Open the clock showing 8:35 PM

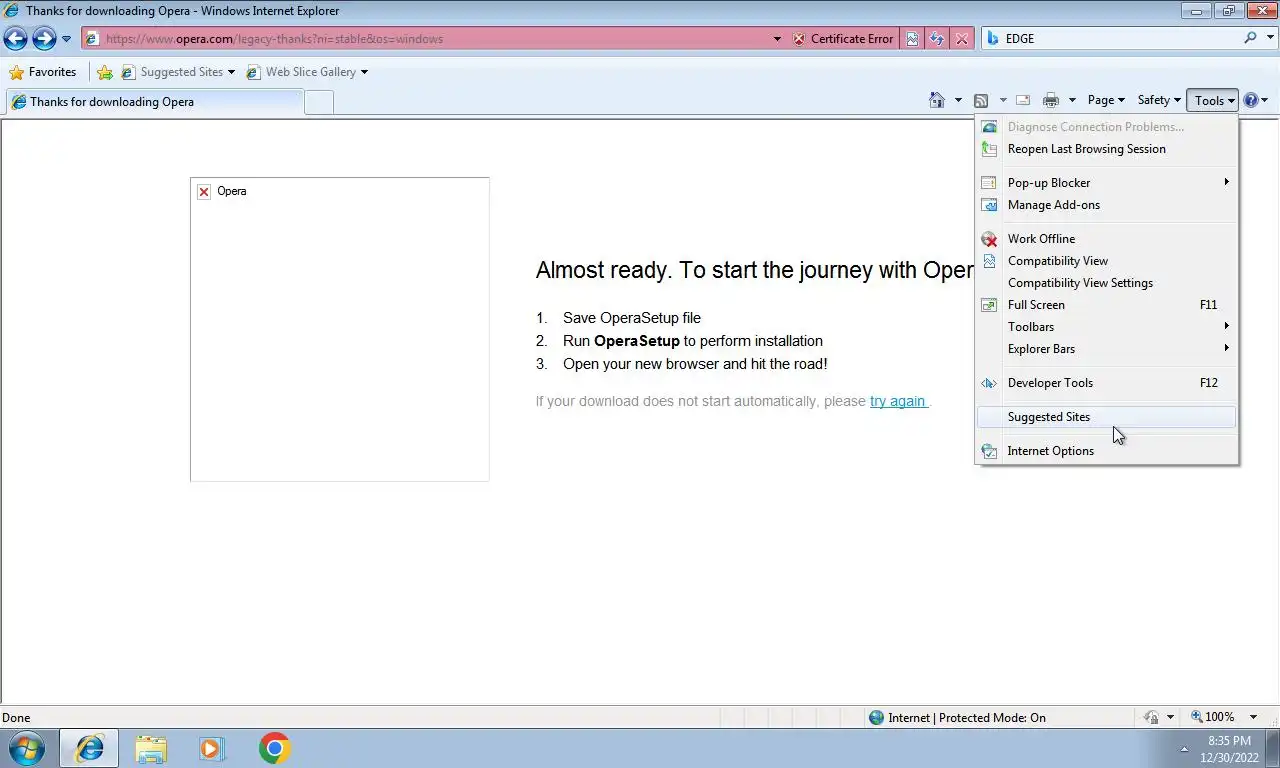tap(1229, 748)
